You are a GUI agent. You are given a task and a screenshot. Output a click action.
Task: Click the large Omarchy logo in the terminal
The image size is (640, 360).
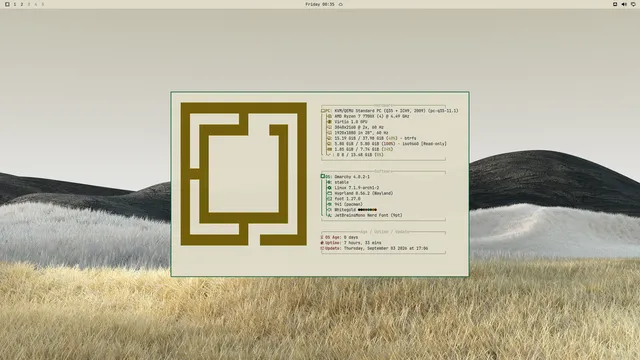[x=244, y=174]
